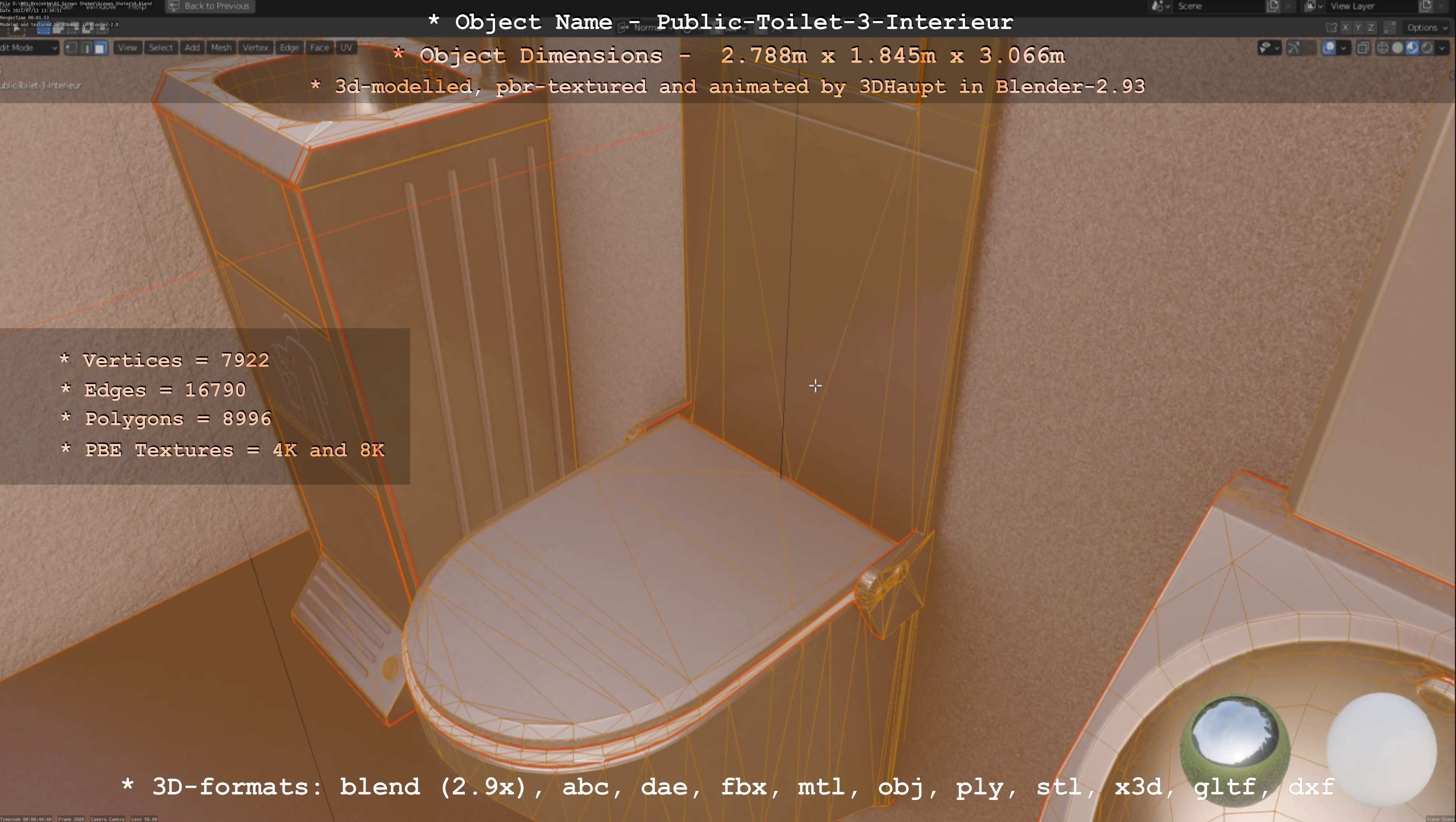
Task: Open the Face menu
Action: (x=319, y=48)
